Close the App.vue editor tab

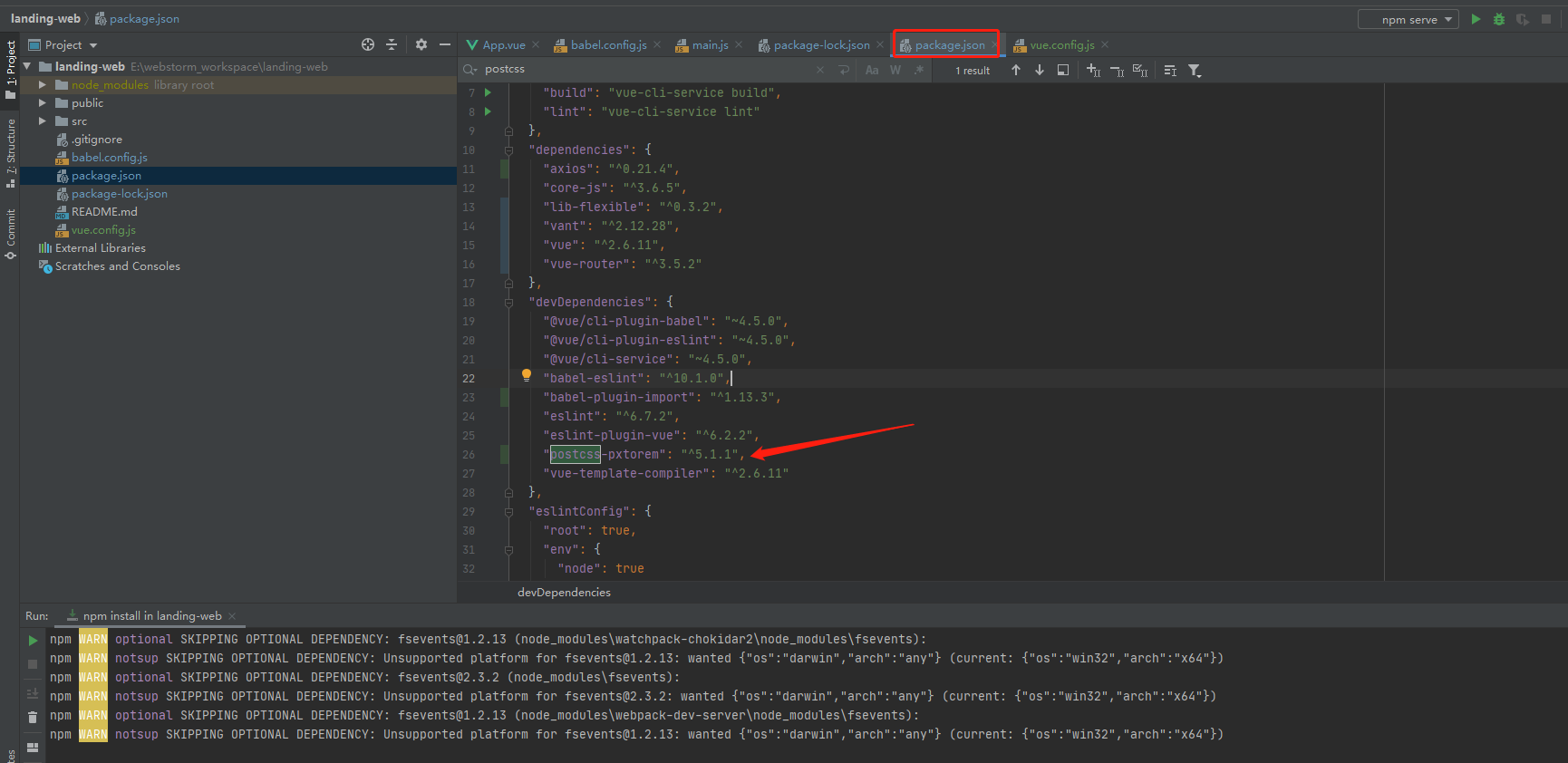536,45
